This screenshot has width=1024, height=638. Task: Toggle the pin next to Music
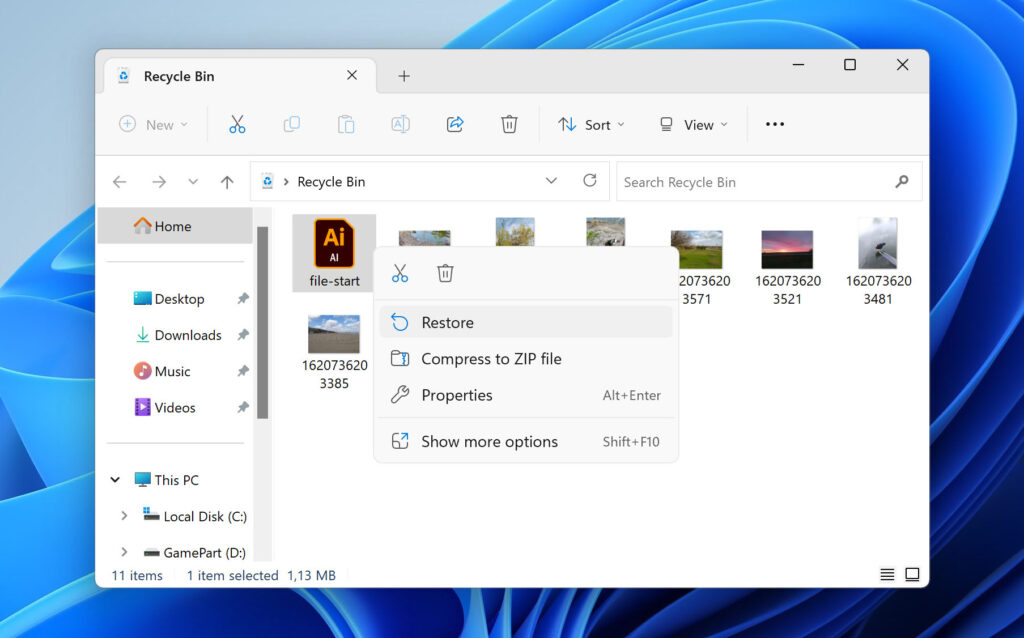242,371
